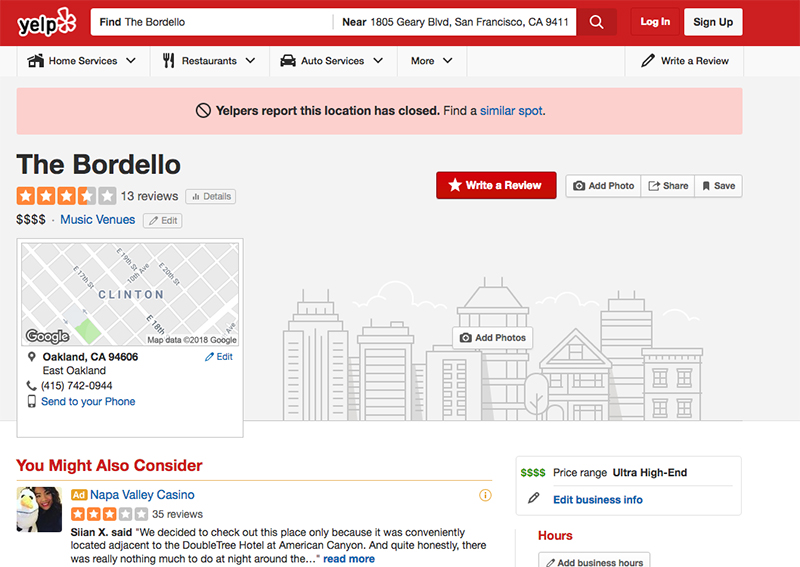Click read more on Siian X. review
Screen dimensions: 800x567
click(x=349, y=559)
